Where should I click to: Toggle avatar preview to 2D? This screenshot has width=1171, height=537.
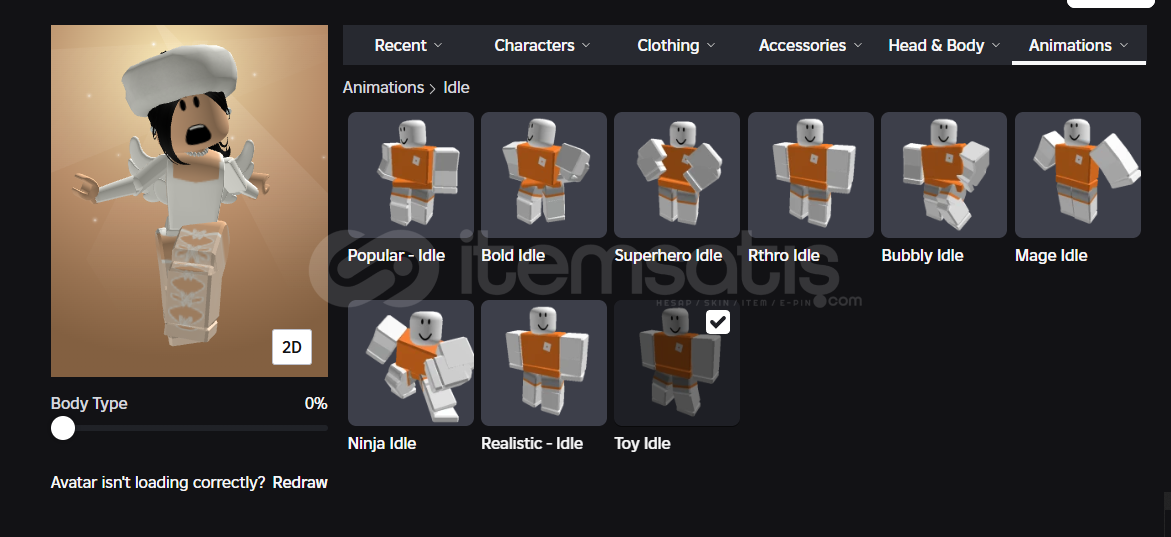[x=291, y=347]
